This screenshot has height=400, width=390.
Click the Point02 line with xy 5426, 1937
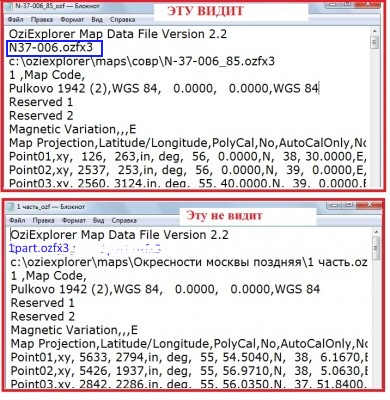[x=189, y=371]
